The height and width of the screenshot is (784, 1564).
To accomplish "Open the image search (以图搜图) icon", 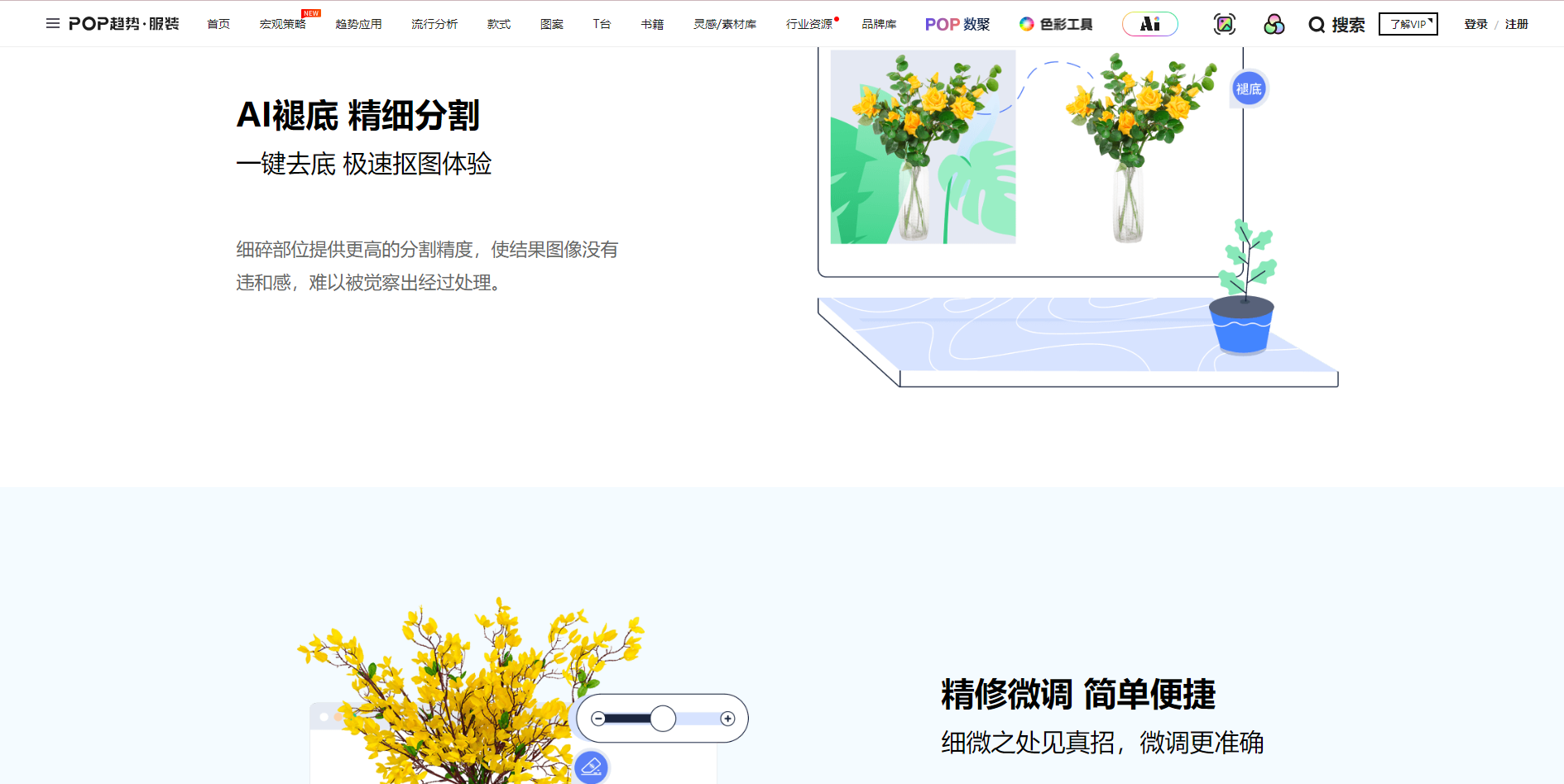I will click(x=1225, y=24).
